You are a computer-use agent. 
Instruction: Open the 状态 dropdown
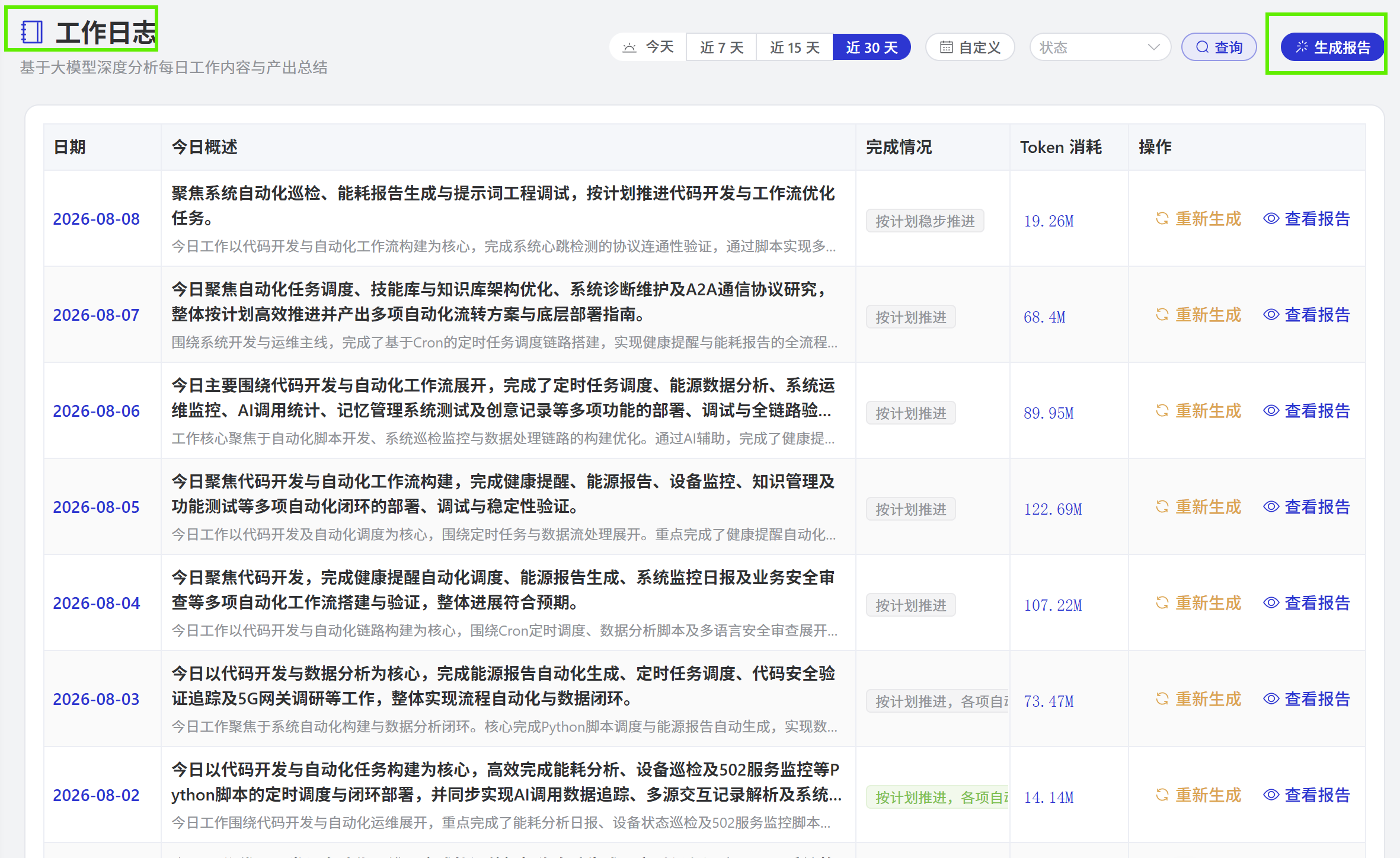1100,47
